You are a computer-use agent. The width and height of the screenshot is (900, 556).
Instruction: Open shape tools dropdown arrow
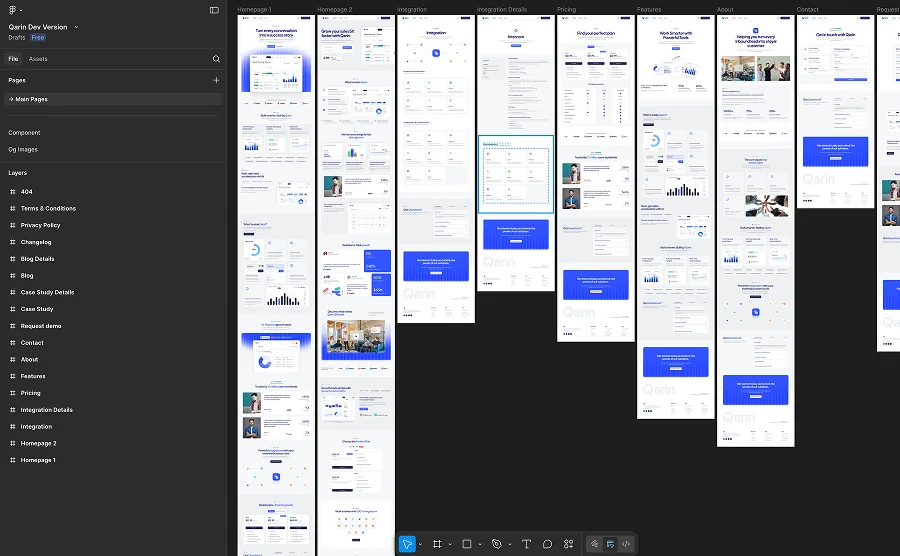pos(480,544)
